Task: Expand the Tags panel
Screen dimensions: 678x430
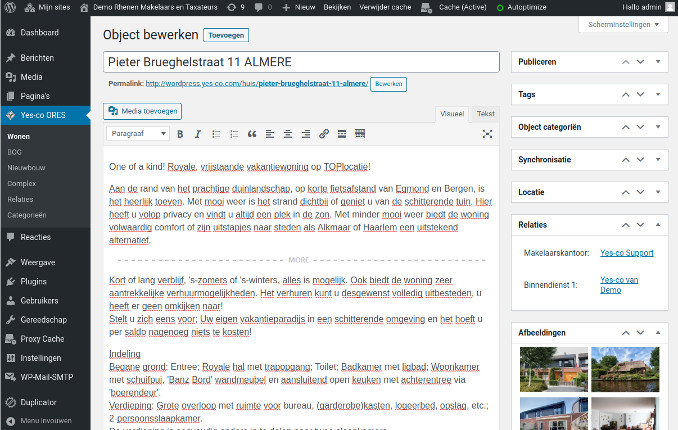Action: [658, 94]
